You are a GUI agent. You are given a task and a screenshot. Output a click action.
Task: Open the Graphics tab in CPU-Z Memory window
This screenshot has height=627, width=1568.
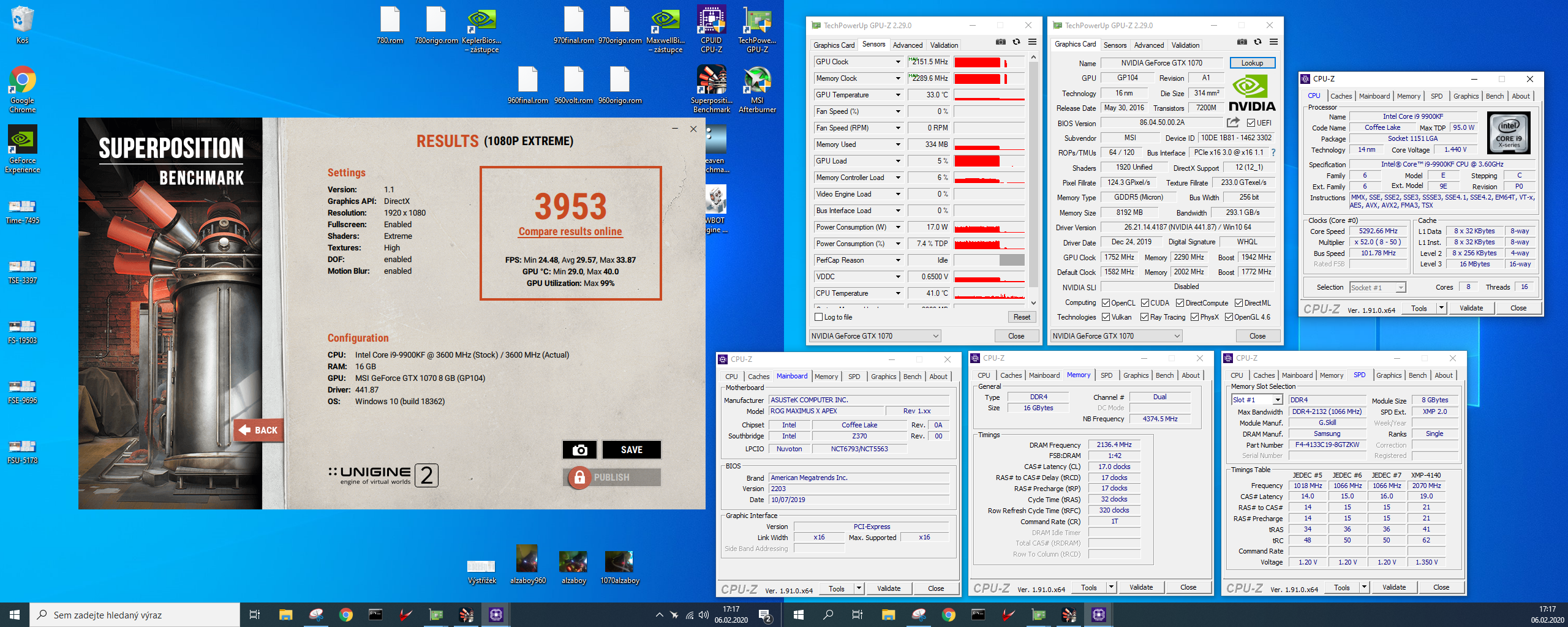point(1136,375)
